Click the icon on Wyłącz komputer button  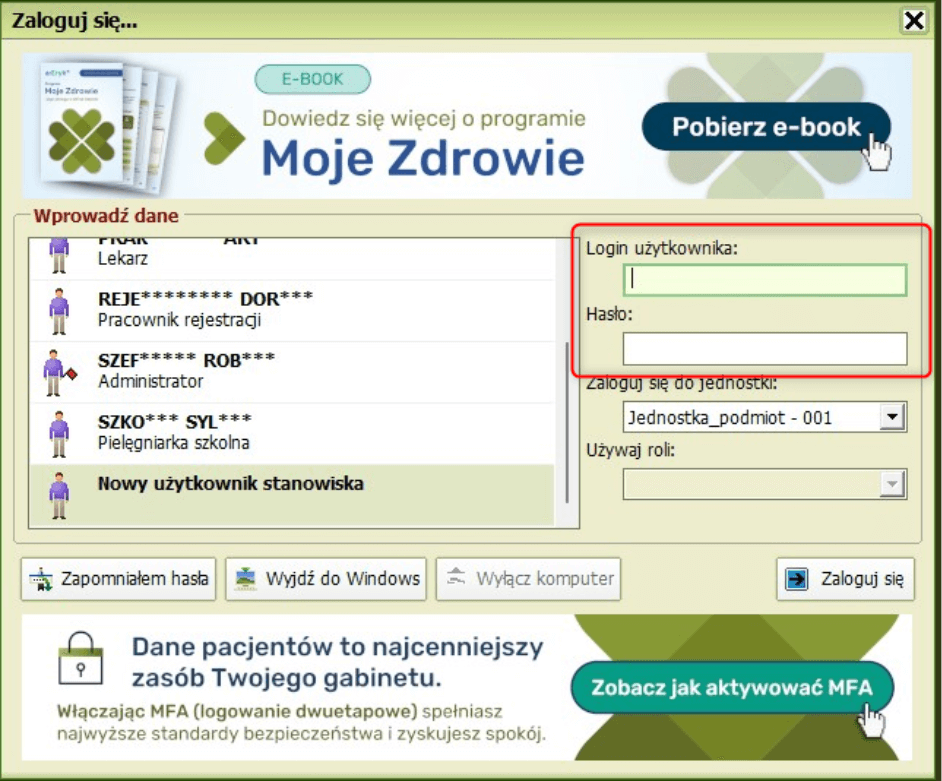(x=456, y=577)
